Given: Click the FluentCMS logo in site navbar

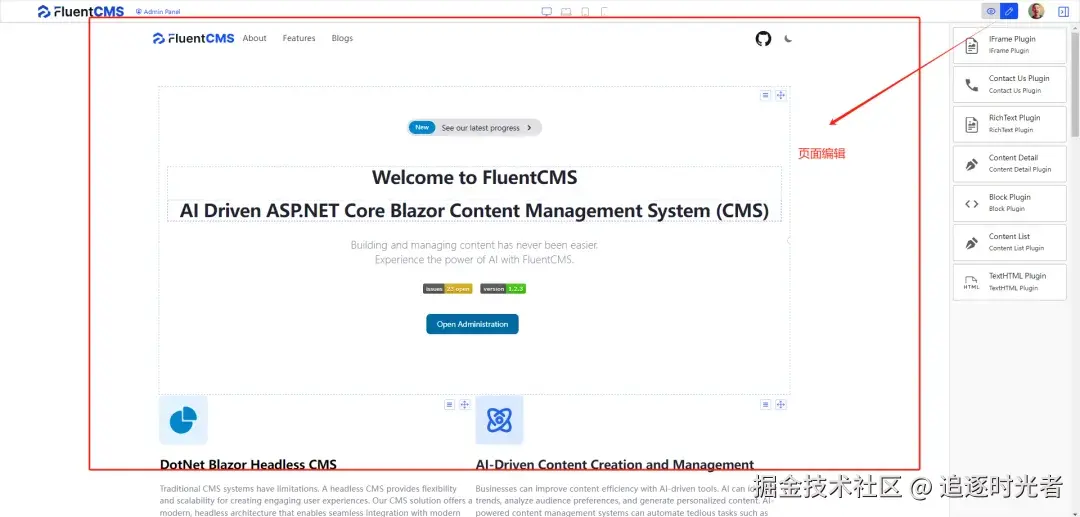Looking at the screenshot, I should click(x=194, y=39).
